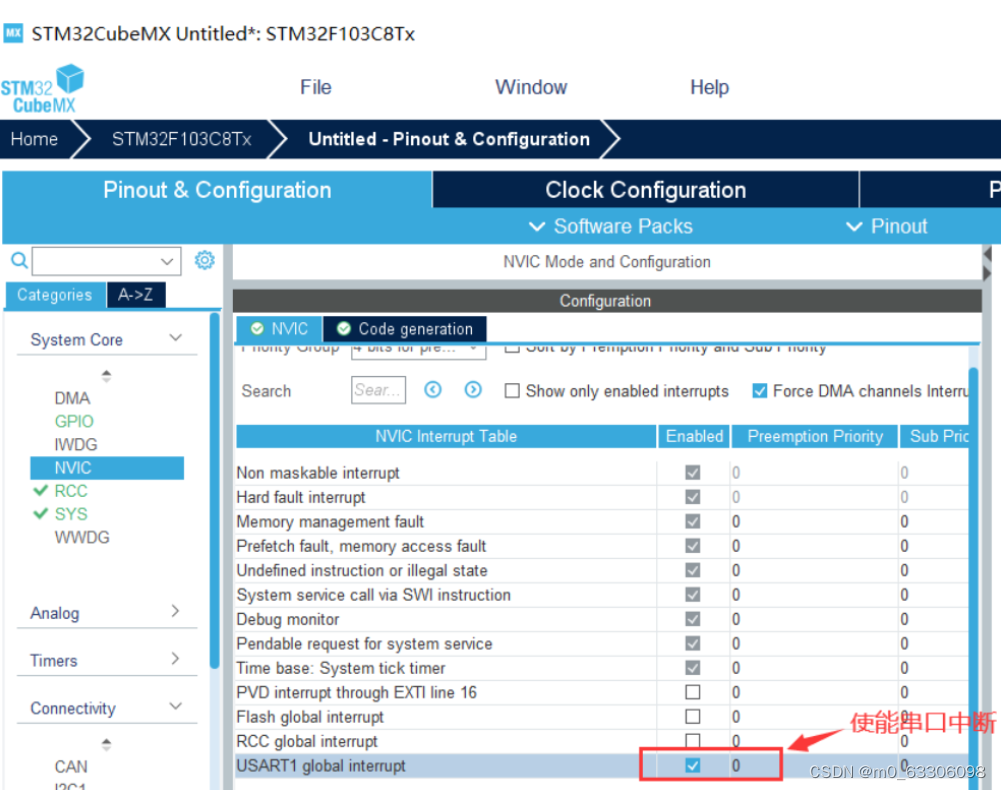Screen dimensions: 1001x790
Task: Click the search magnifier icon in sidebar
Action: point(20,260)
